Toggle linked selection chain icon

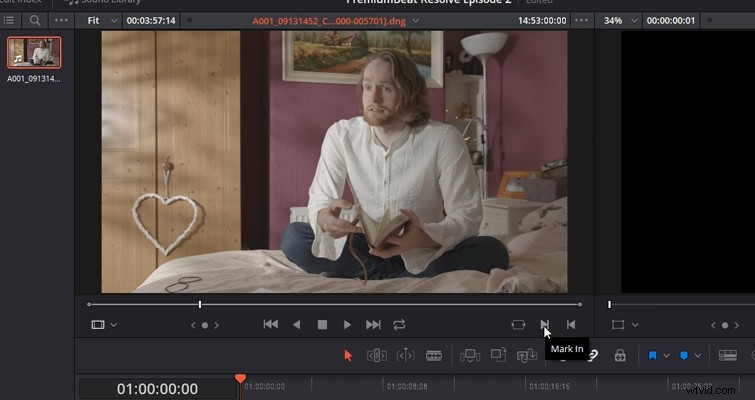click(592, 356)
